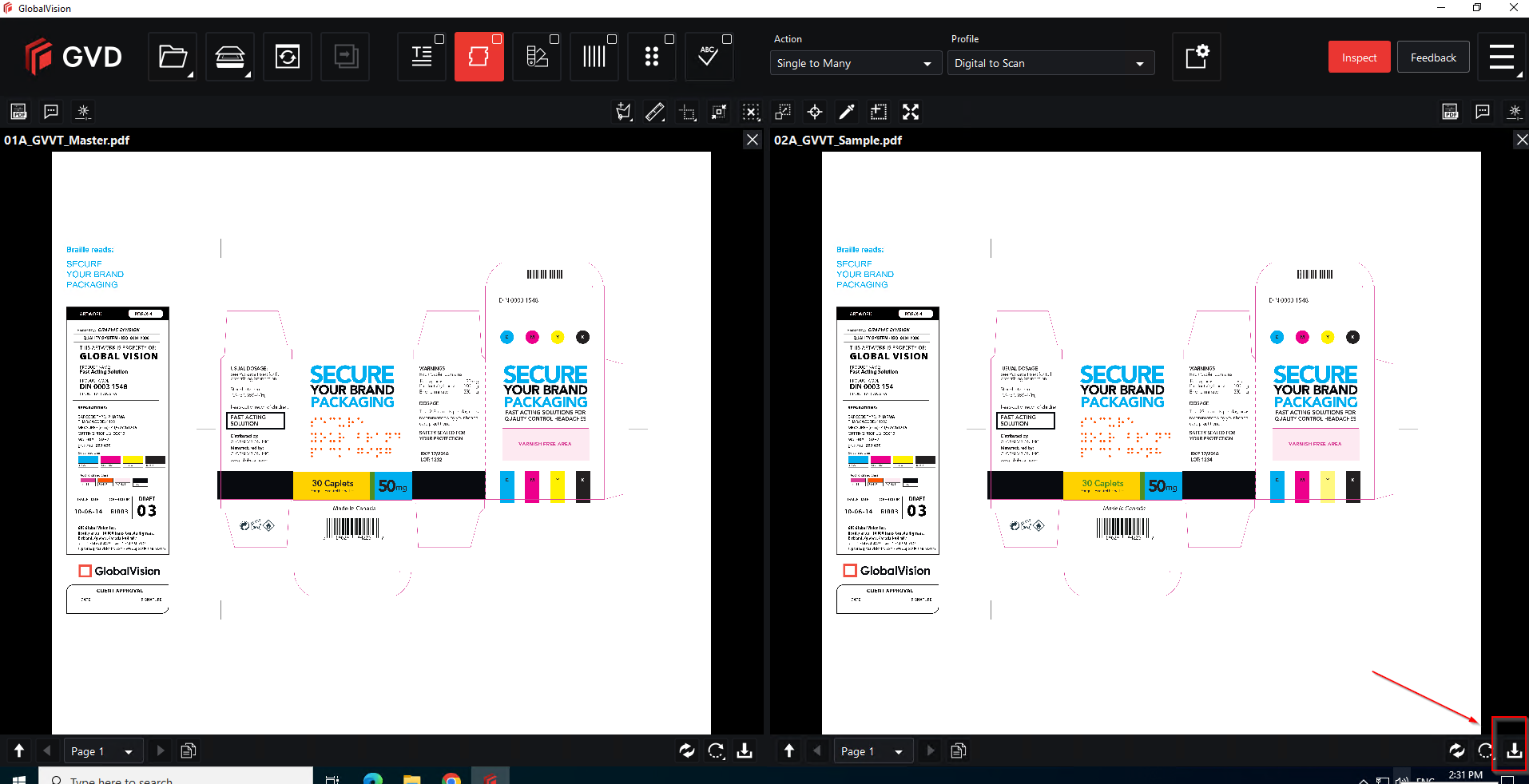Click the crosshair alignment tool
This screenshot has width=1529, height=784.
click(x=815, y=112)
